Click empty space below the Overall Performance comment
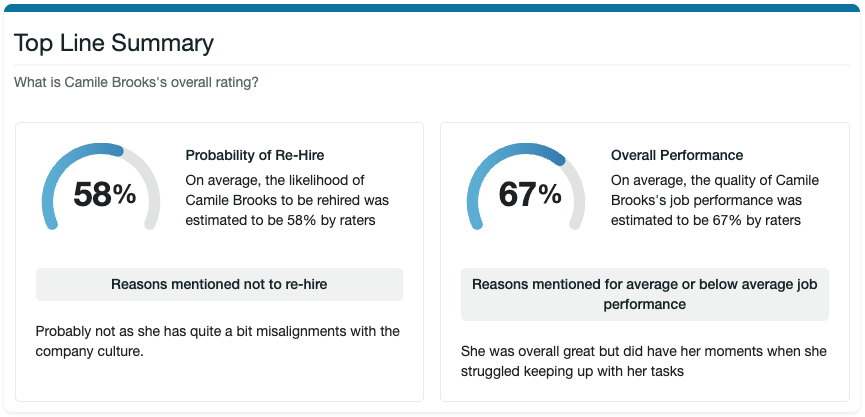This screenshot has height=417, width=865. coord(644,391)
